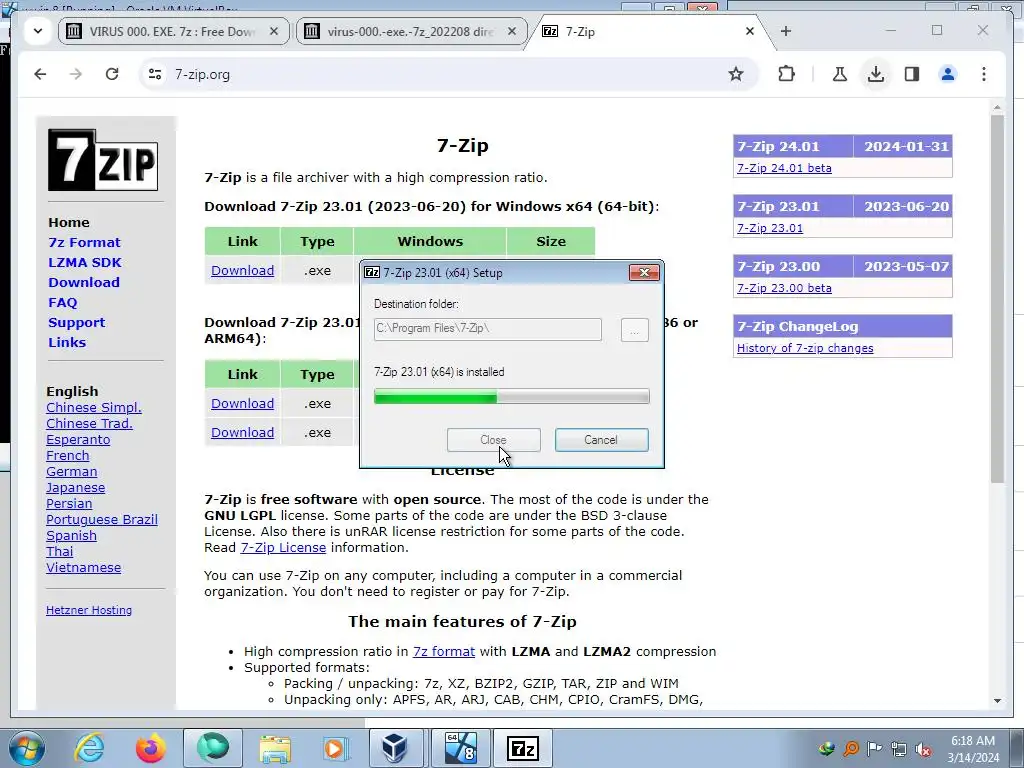Open 7-Zip 23.01 link in sidebar
Image resolution: width=1024 pixels, height=768 pixels.
pos(769,228)
